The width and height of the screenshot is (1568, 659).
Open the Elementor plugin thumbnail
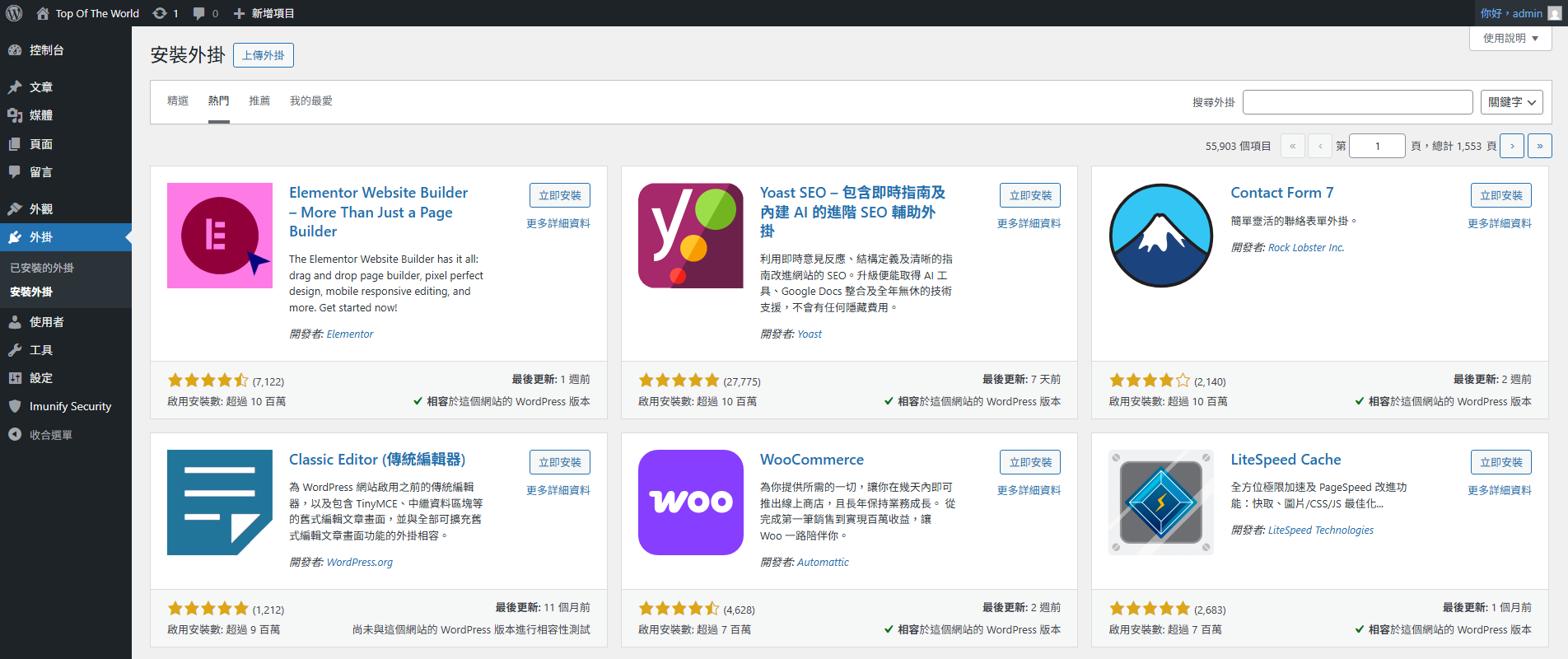pyautogui.click(x=220, y=236)
